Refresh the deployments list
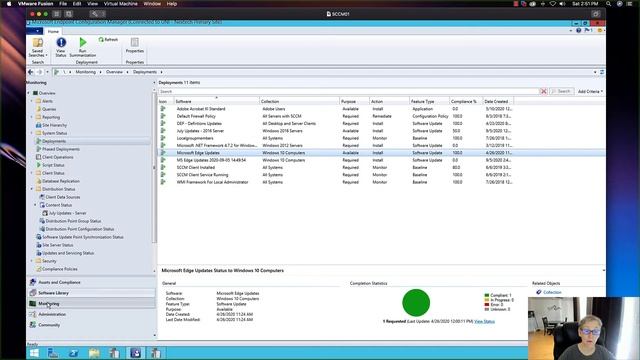The height and width of the screenshot is (360, 640). [x=108, y=40]
